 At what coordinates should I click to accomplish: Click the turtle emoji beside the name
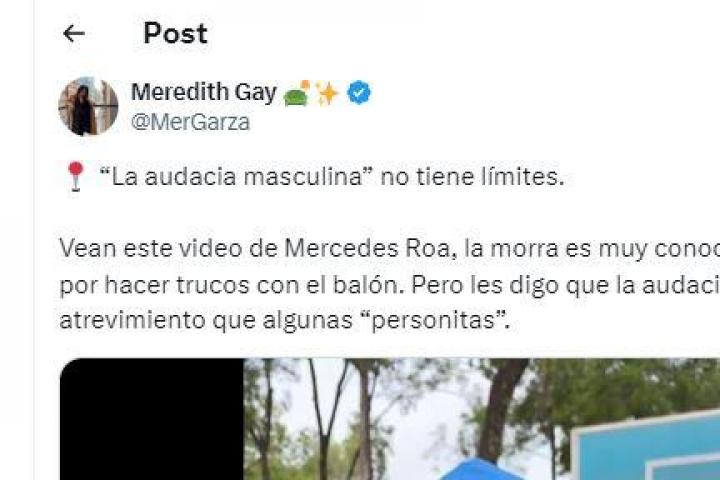pyautogui.click(x=297, y=93)
